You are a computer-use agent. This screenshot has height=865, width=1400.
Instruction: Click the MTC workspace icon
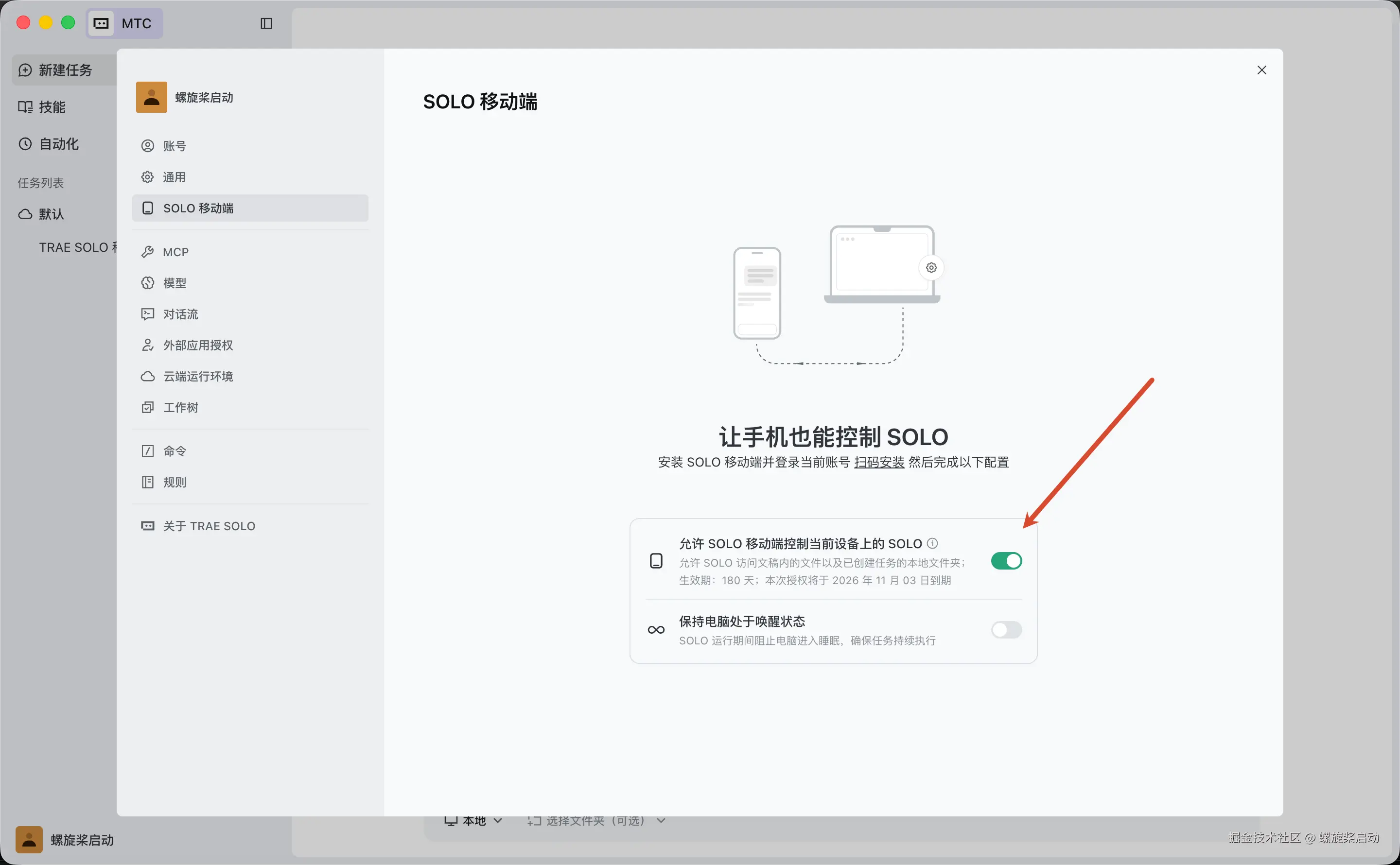[101, 23]
